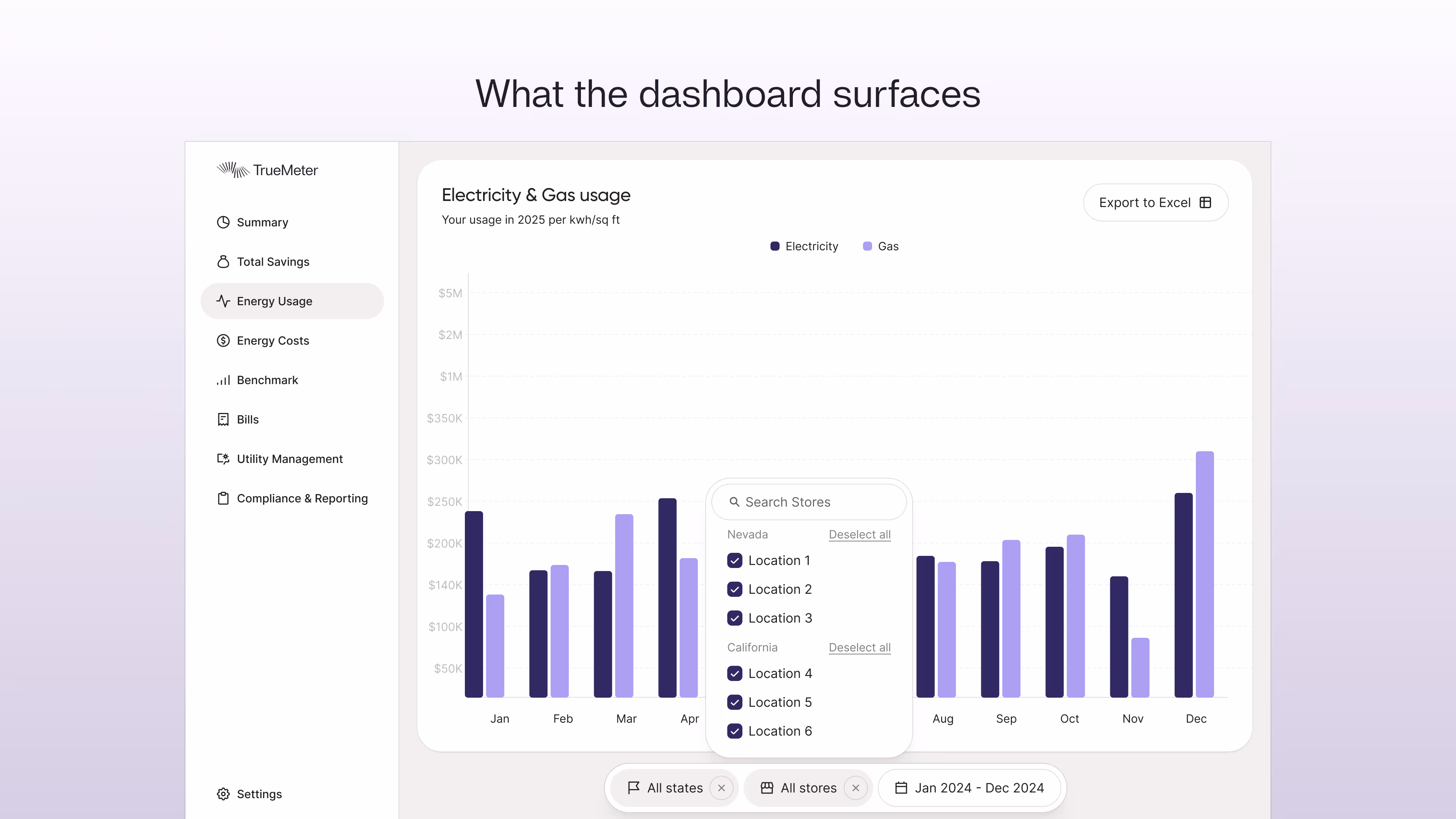Click Deselect all for Nevada

[859, 535]
